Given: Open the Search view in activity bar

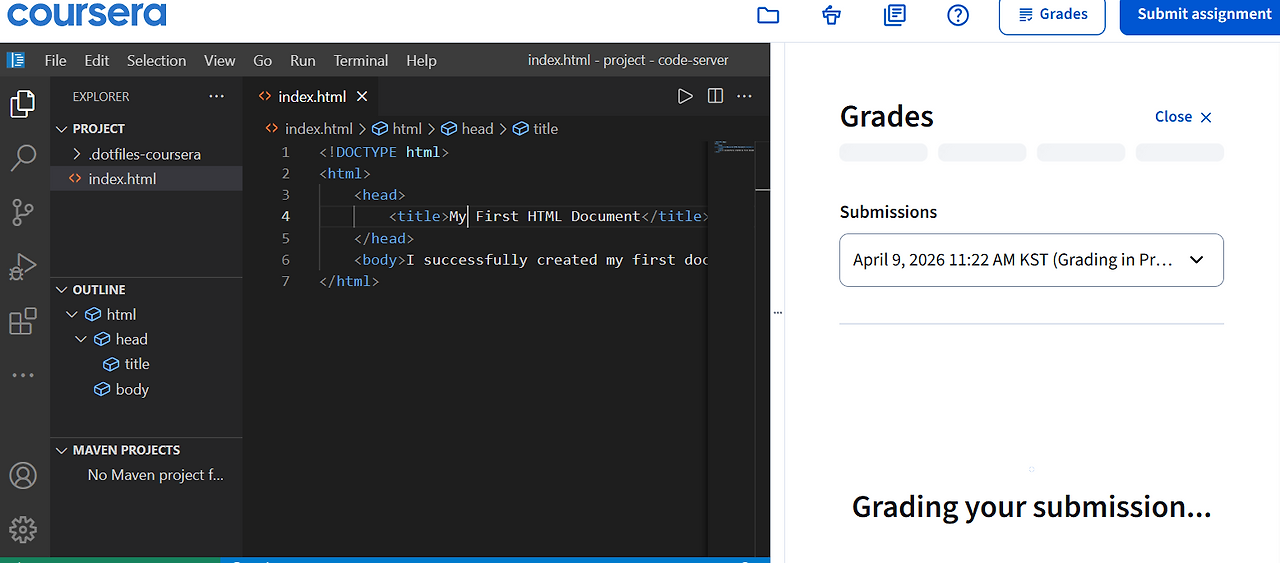Looking at the screenshot, I should [22, 157].
